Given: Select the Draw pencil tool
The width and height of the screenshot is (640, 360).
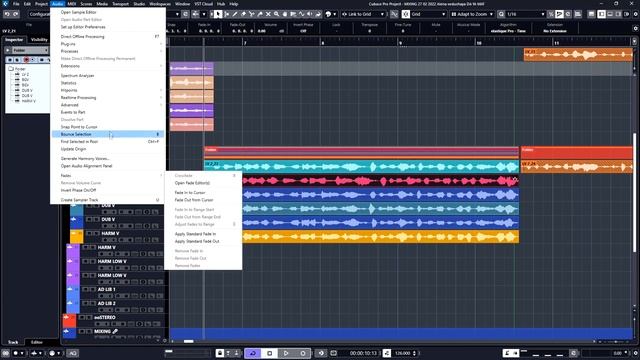Looking at the screenshot, I should pyautogui.click(x=235, y=14).
